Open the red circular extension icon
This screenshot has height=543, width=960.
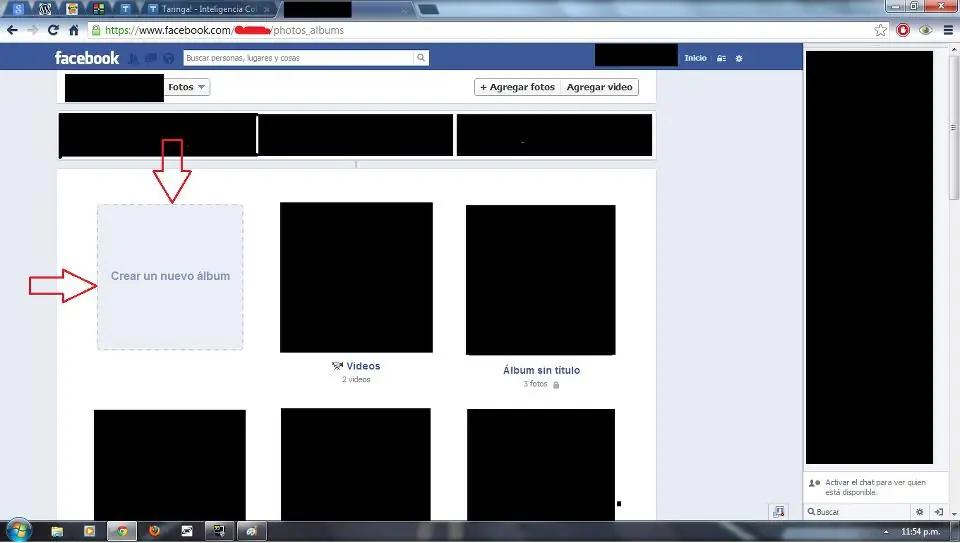click(903, 30)
